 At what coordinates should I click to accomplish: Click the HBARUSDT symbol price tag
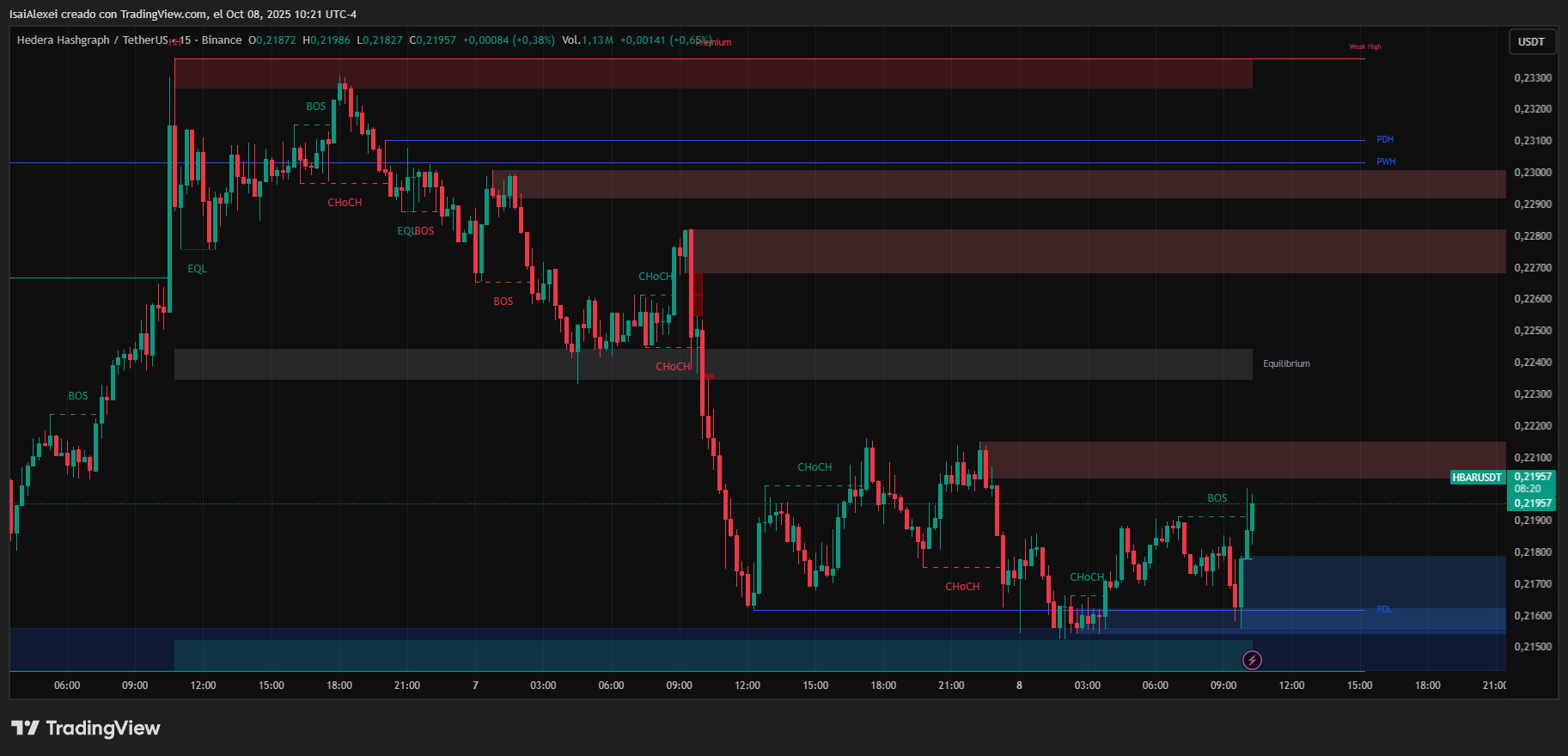[1477, 478]
